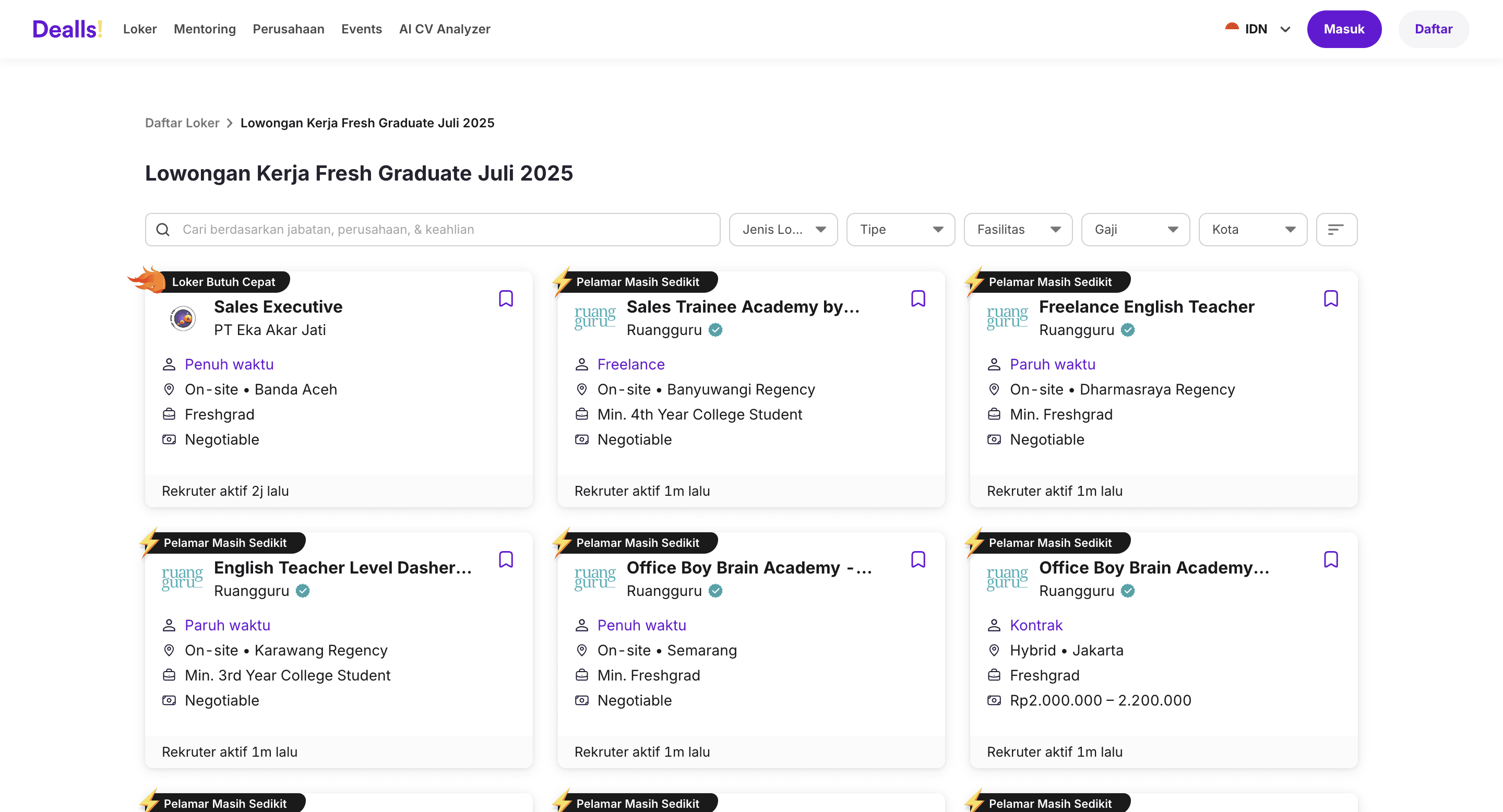Bookmark the Semarang Office Boy Brain Academy job

918,559
